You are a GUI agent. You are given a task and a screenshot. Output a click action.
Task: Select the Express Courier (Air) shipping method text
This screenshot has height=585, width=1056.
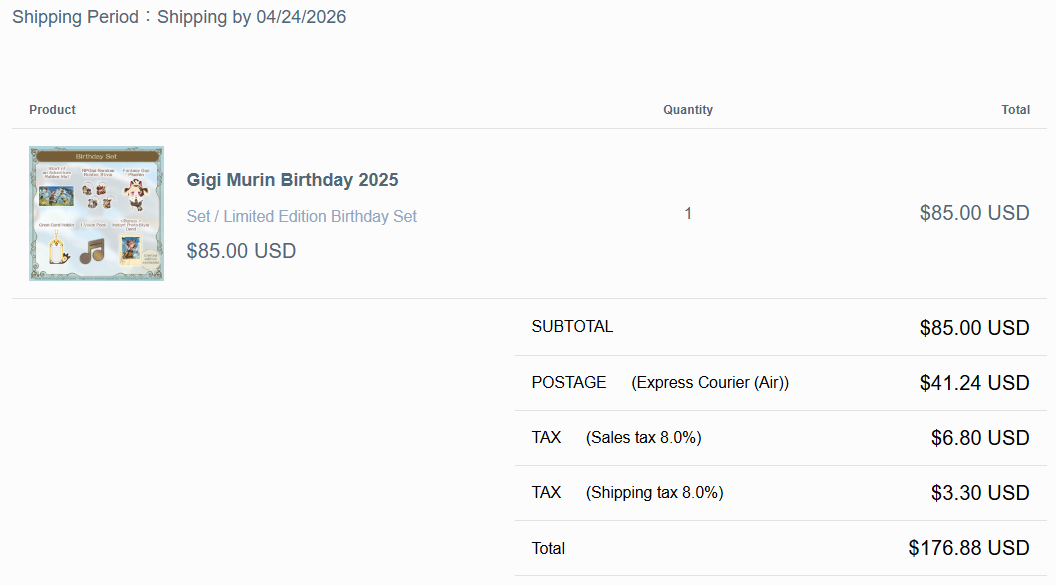710,383
